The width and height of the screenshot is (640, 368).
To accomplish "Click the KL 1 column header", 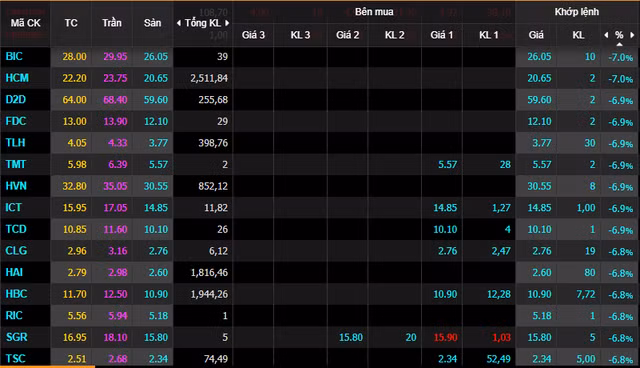I will click(x=489, y=35).
